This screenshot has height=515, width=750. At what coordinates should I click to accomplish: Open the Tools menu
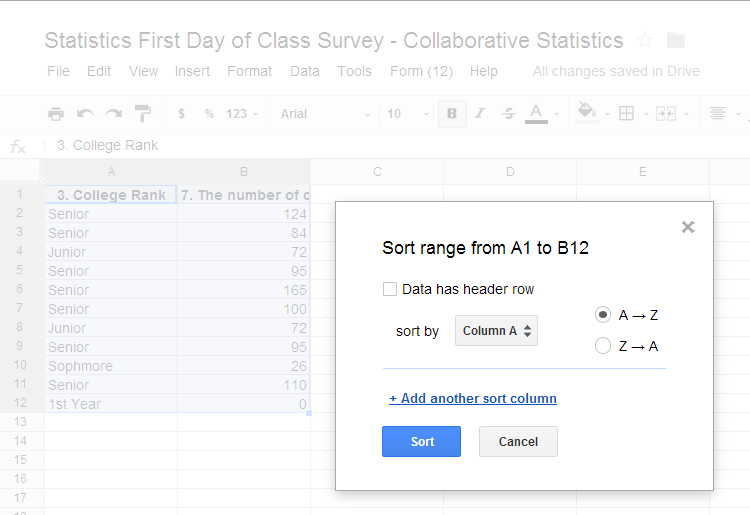coord(354,71)
